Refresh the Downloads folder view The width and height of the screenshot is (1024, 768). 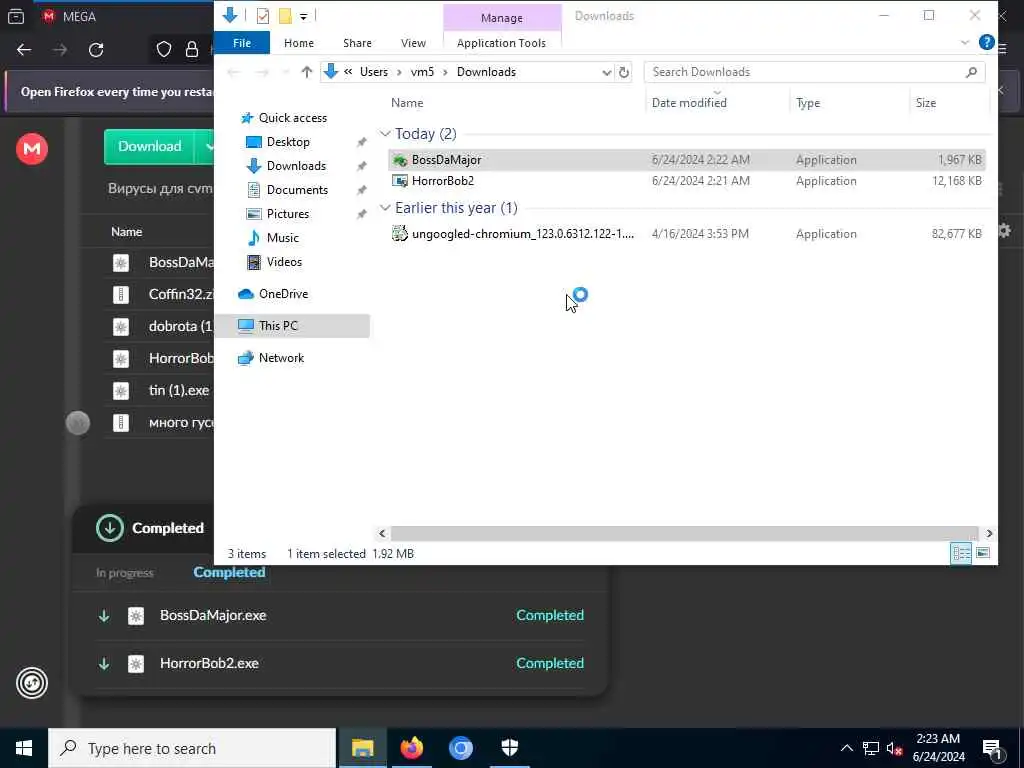pos(624,72)
